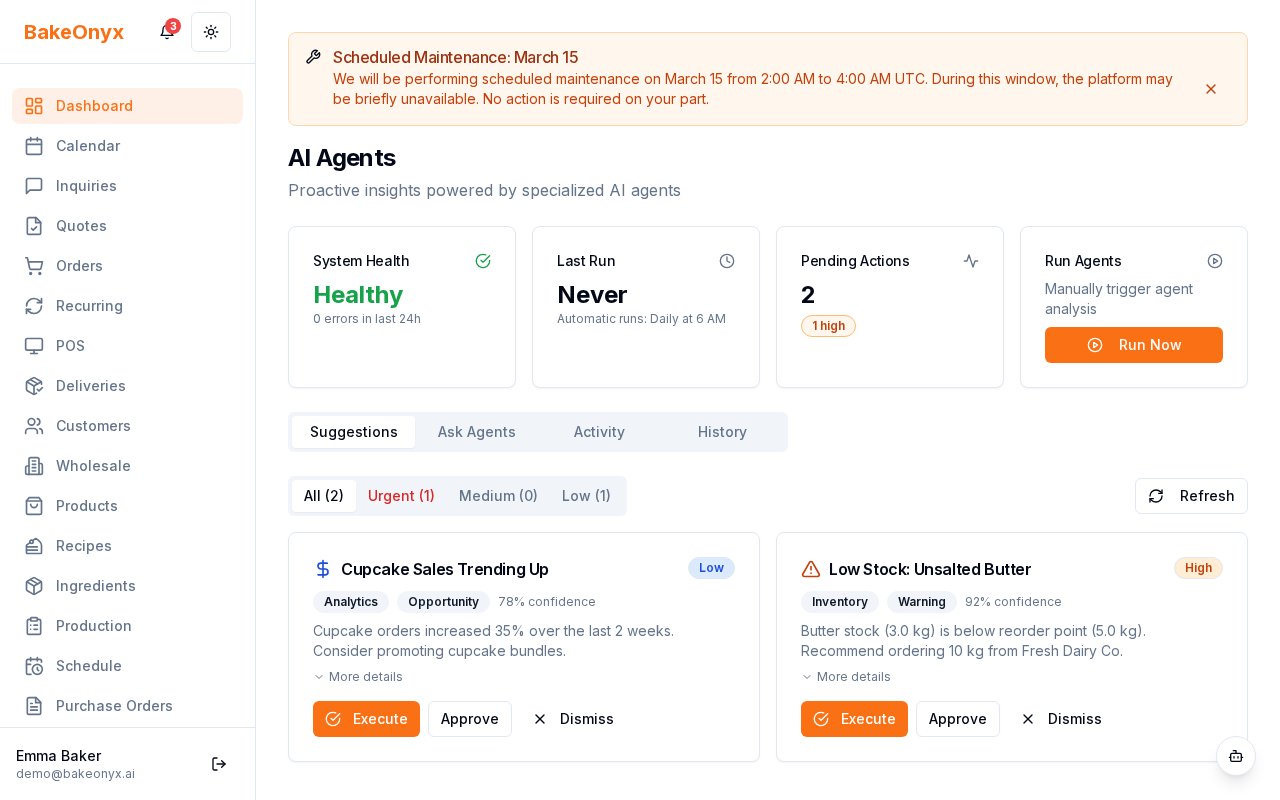Execute the Low Stock Unsalted Butter suggestion
Image resolution: width=1280 pixels, height=800 pixels.
coord(854,719)
